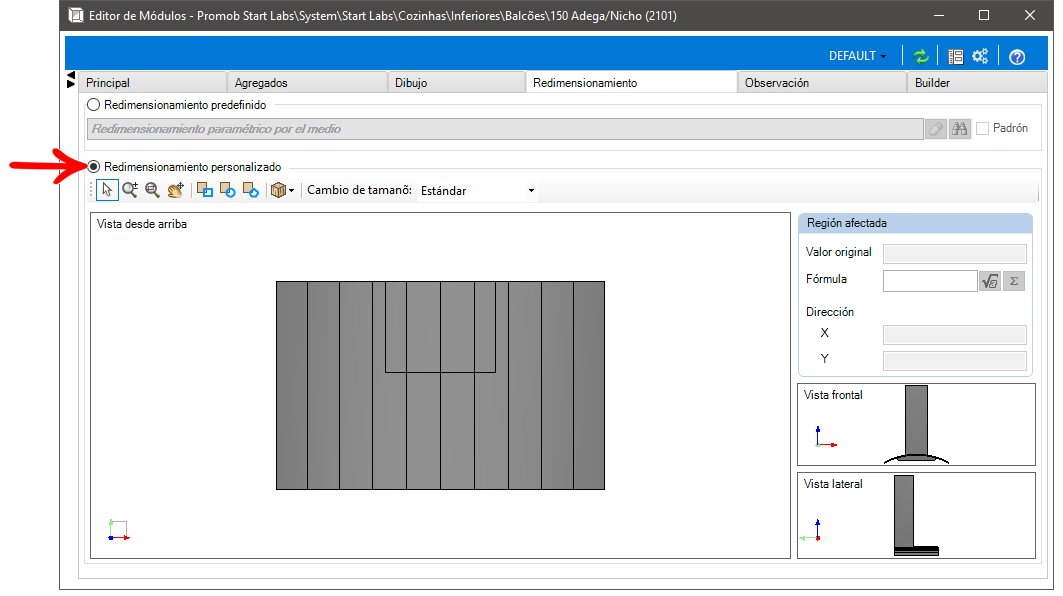Click the Fórmula input field

coord(930,281)
